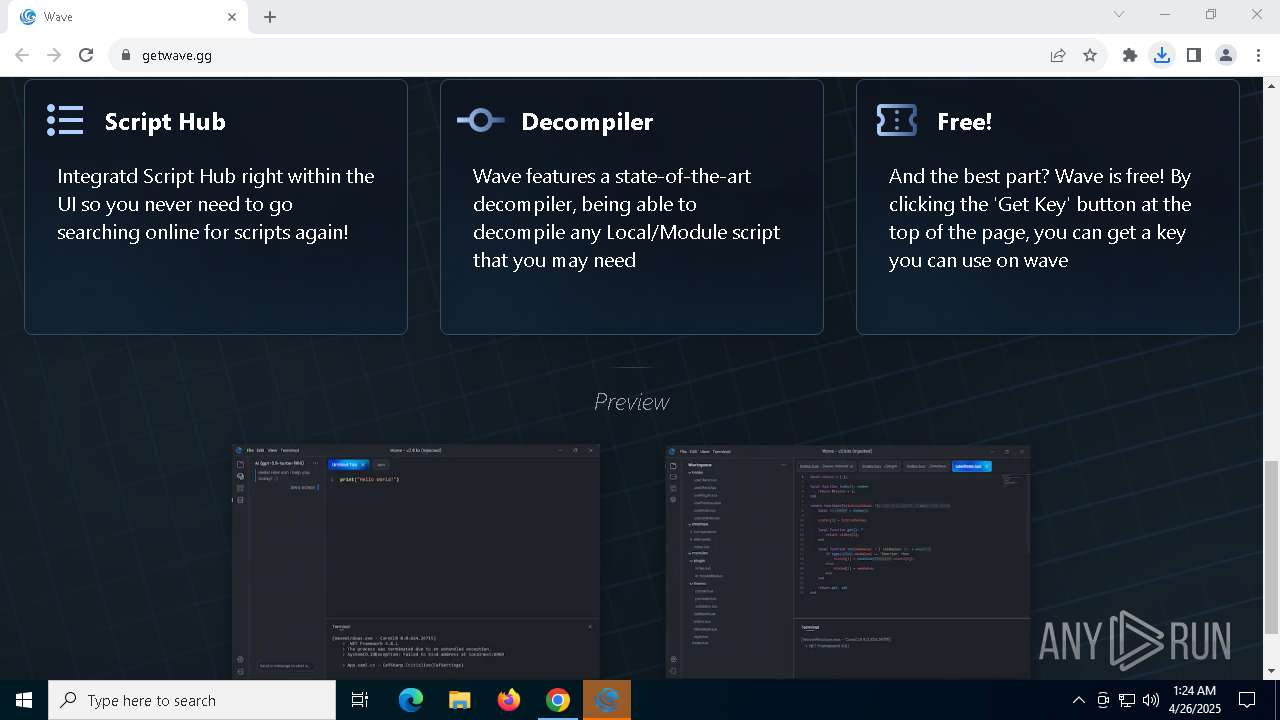Open the volume tray icon
This screenshot has height=720, width=1280.
[1151, 700]
